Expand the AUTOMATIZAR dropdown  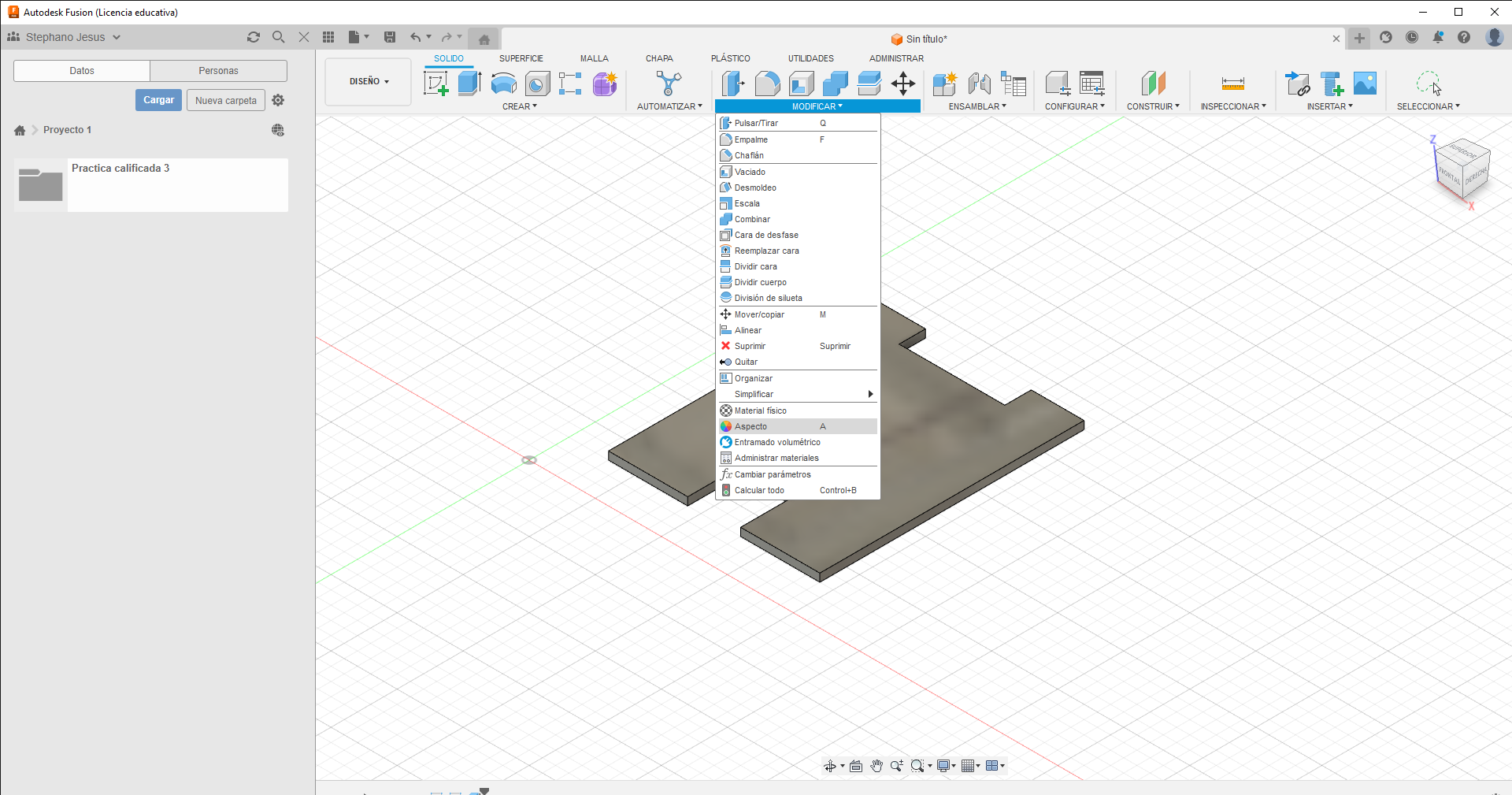pos(669,106)
